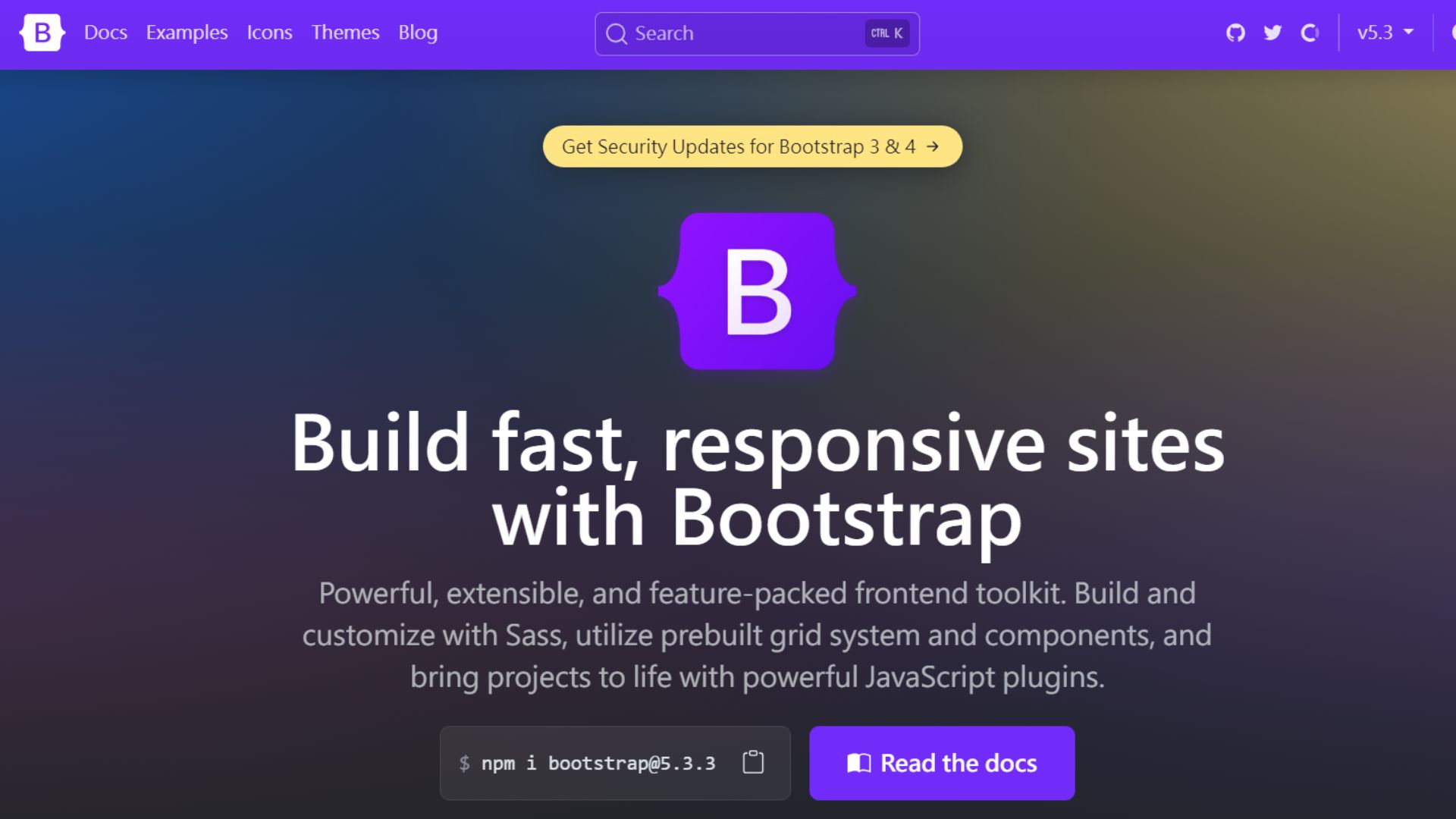Click the Read the docs button
This screenshot has height=819, width=1456.
click(942, 763)
